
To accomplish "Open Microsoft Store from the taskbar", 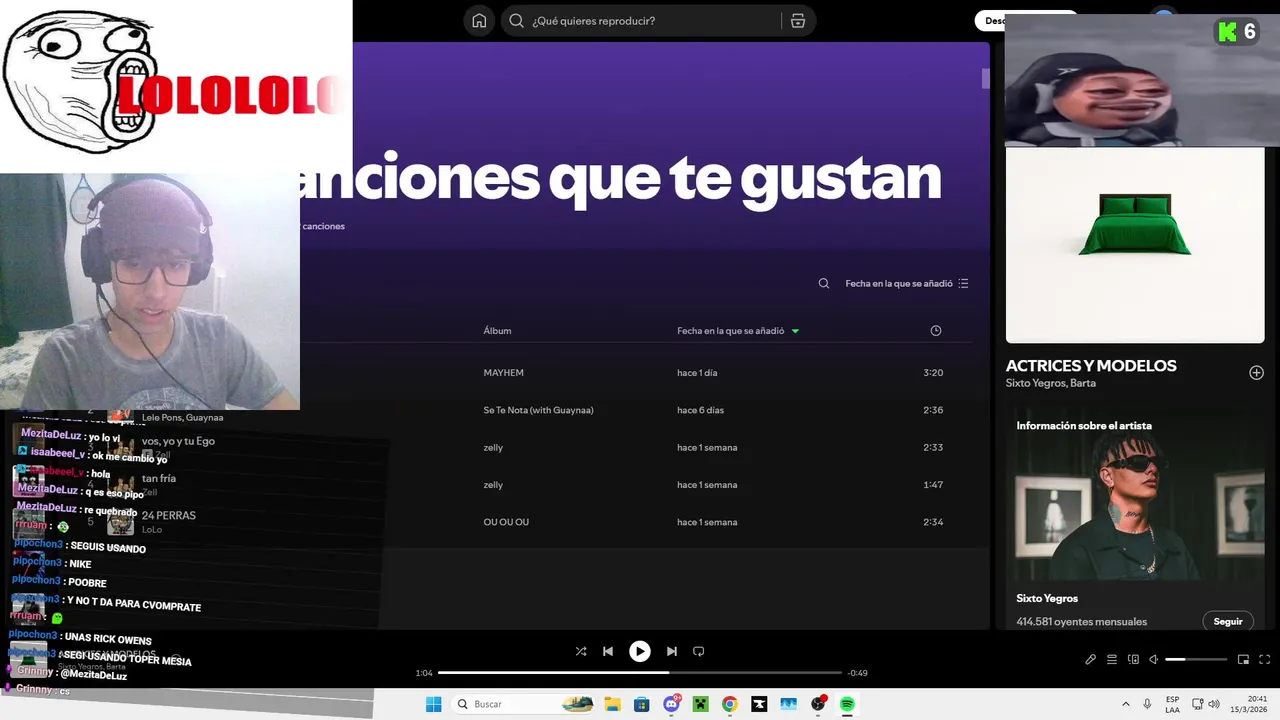I will [x=641, y=704].
